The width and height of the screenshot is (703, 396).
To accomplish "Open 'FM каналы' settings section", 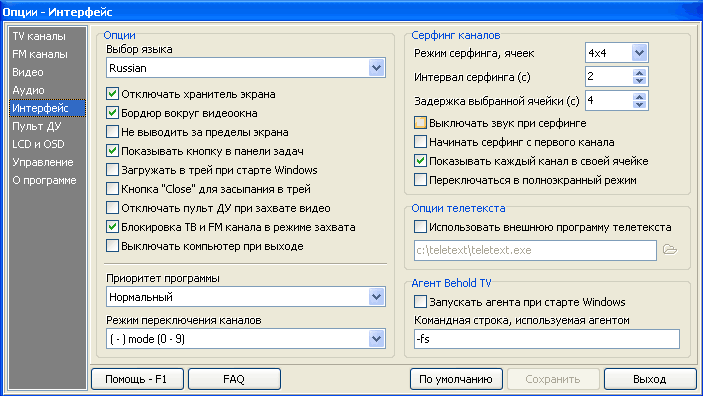I will (x=48, y=54).
